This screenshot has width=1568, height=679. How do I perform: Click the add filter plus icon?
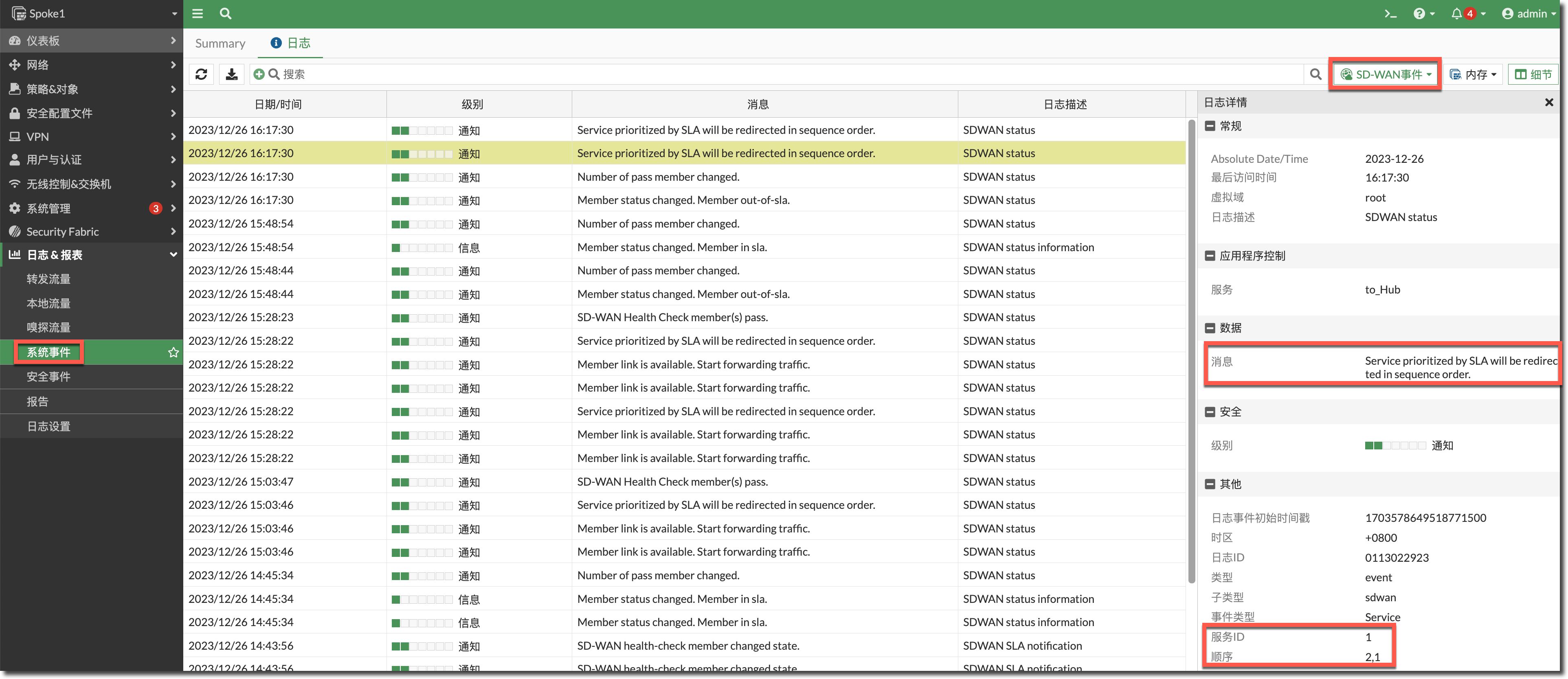[259, 74]
